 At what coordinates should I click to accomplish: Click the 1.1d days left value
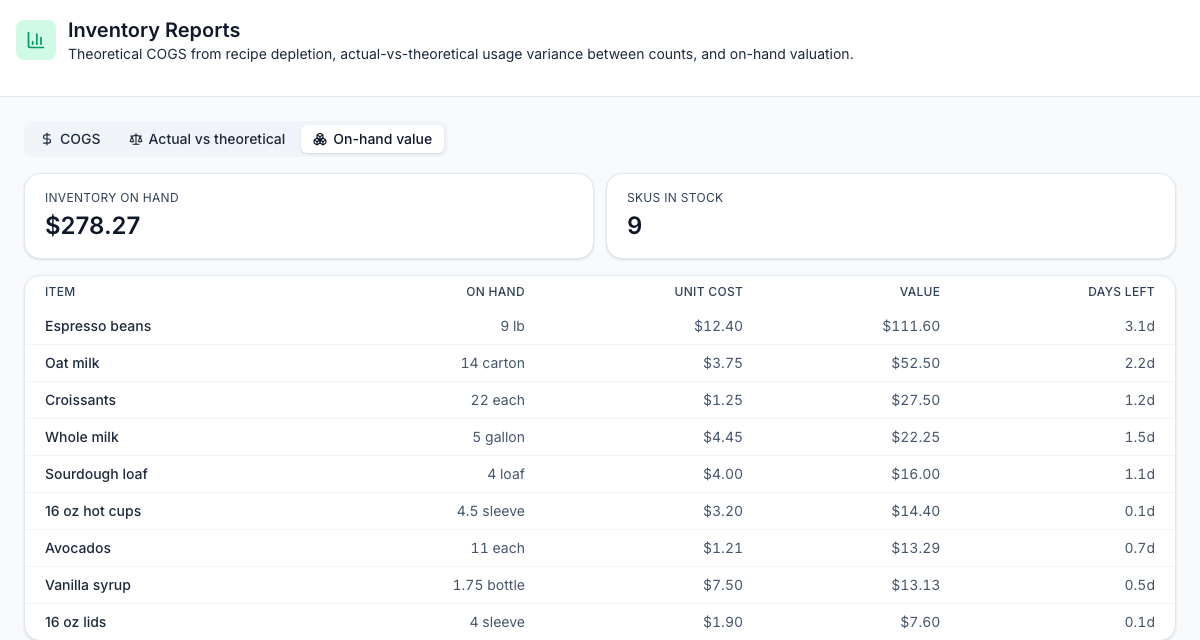[1140, 474]
